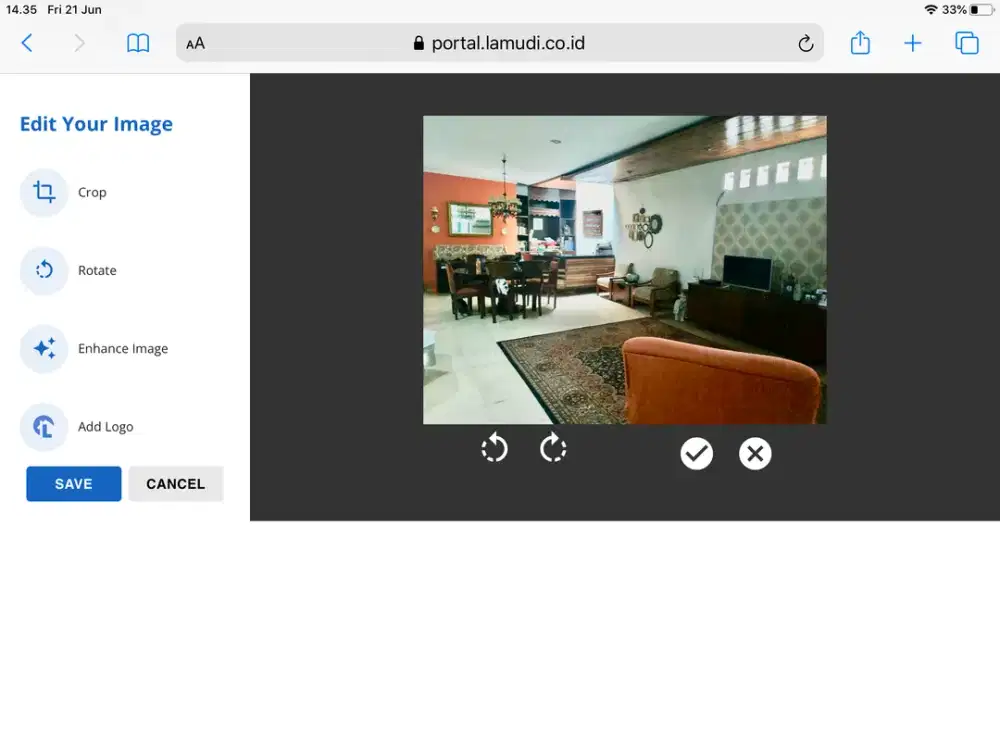Open the Safari share sheet
Viewport: 1000px width, 750px height.
pyautogui.click(x=860, y=43)
